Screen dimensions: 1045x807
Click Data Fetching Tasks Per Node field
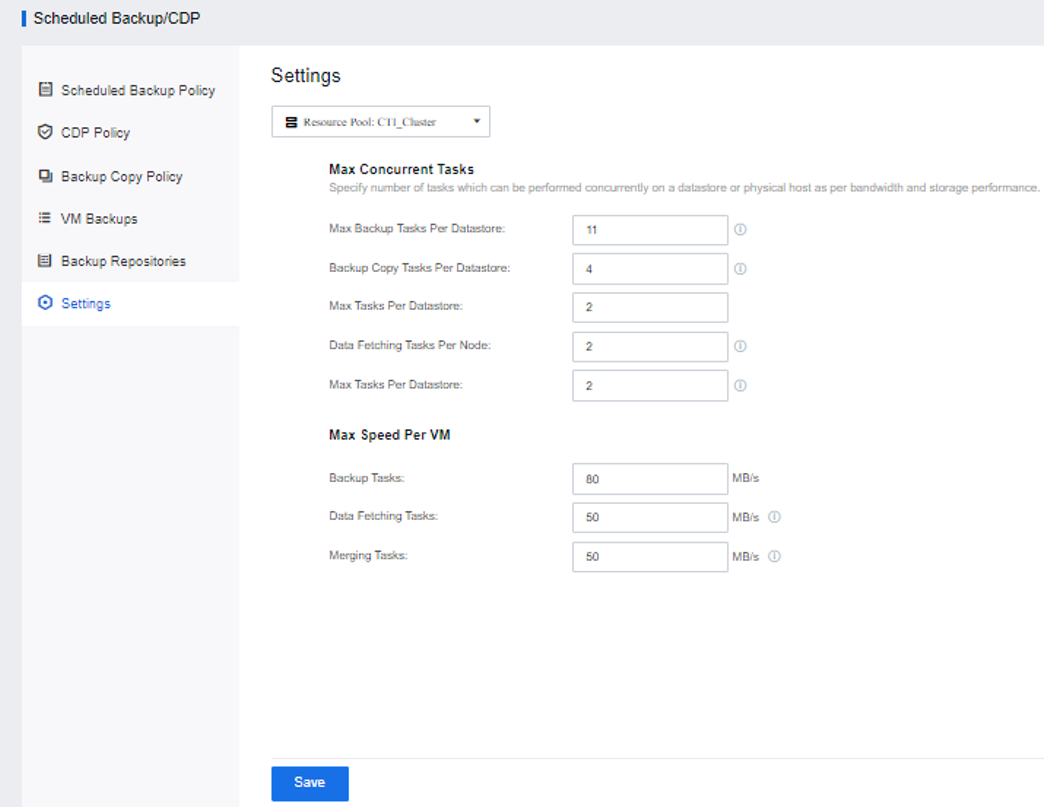(x=650, y=347)
